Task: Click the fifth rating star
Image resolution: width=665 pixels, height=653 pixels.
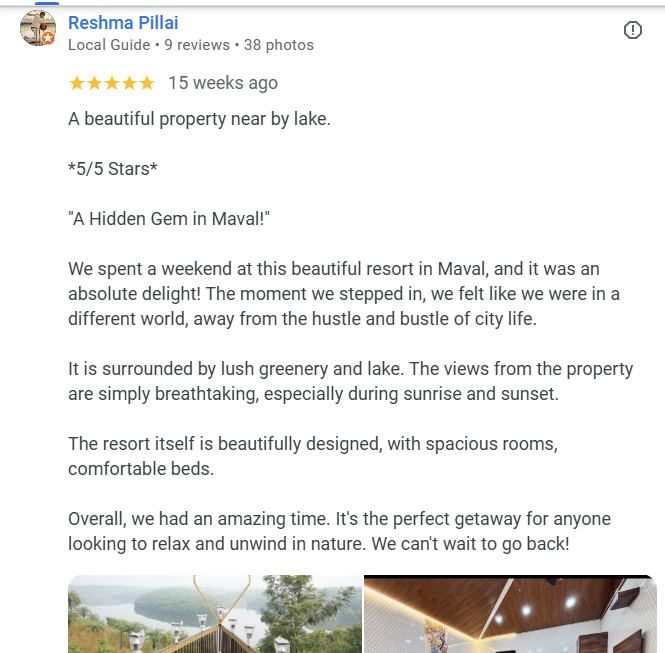Action: tap(146, 83)
